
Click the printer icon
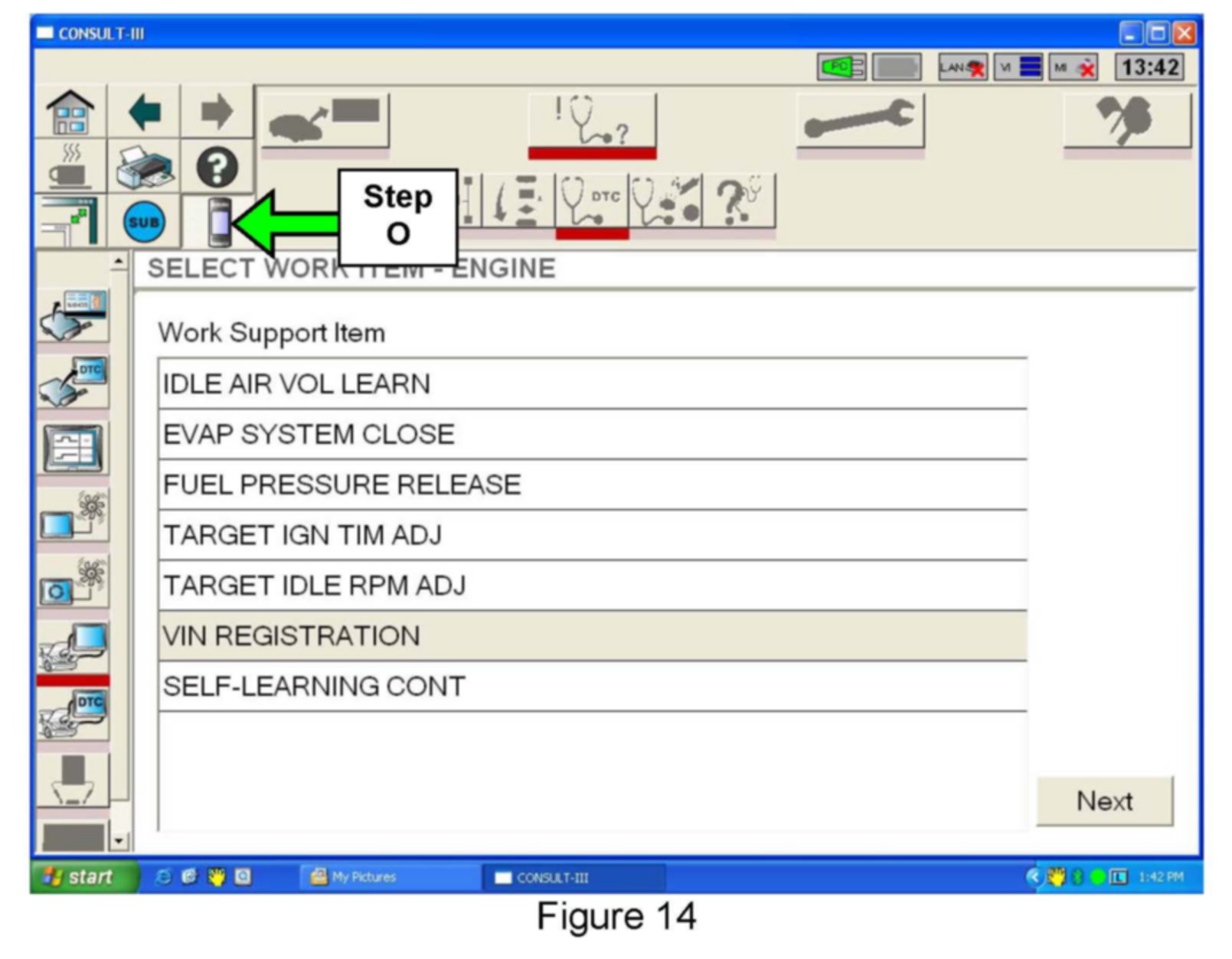click(144, 168)
